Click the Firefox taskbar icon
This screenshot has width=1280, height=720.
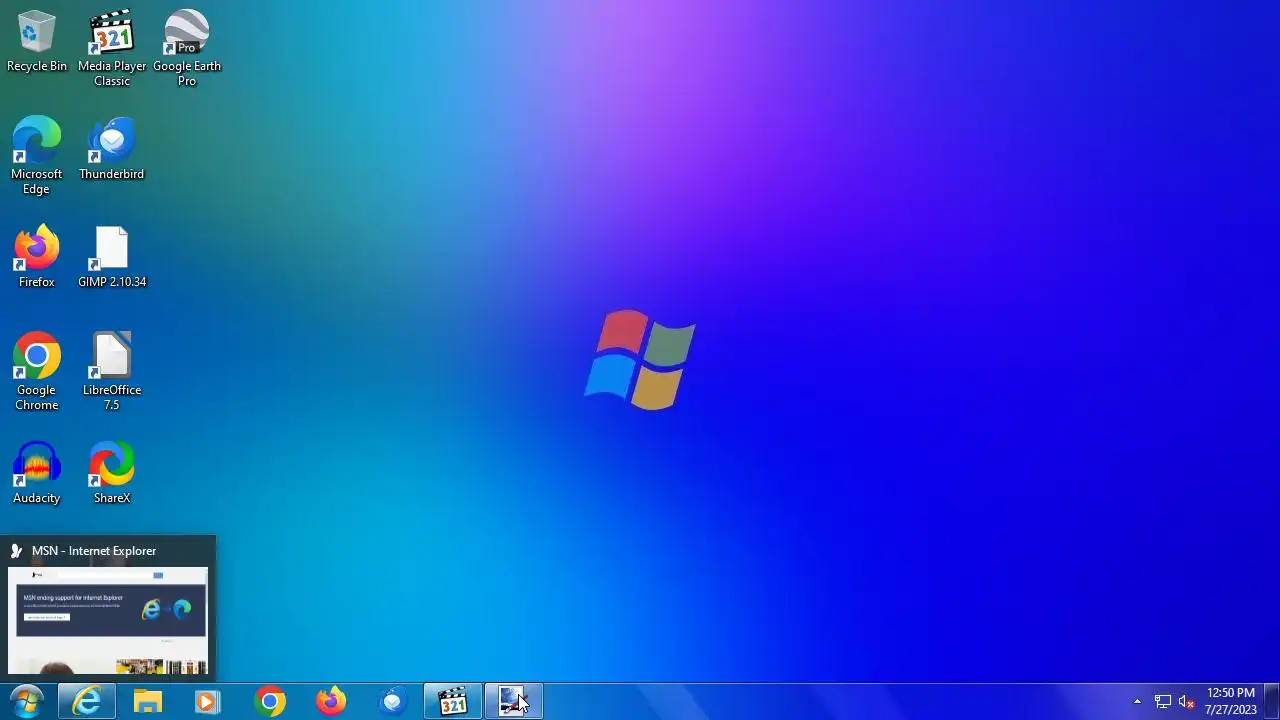(x=330, y=701)
